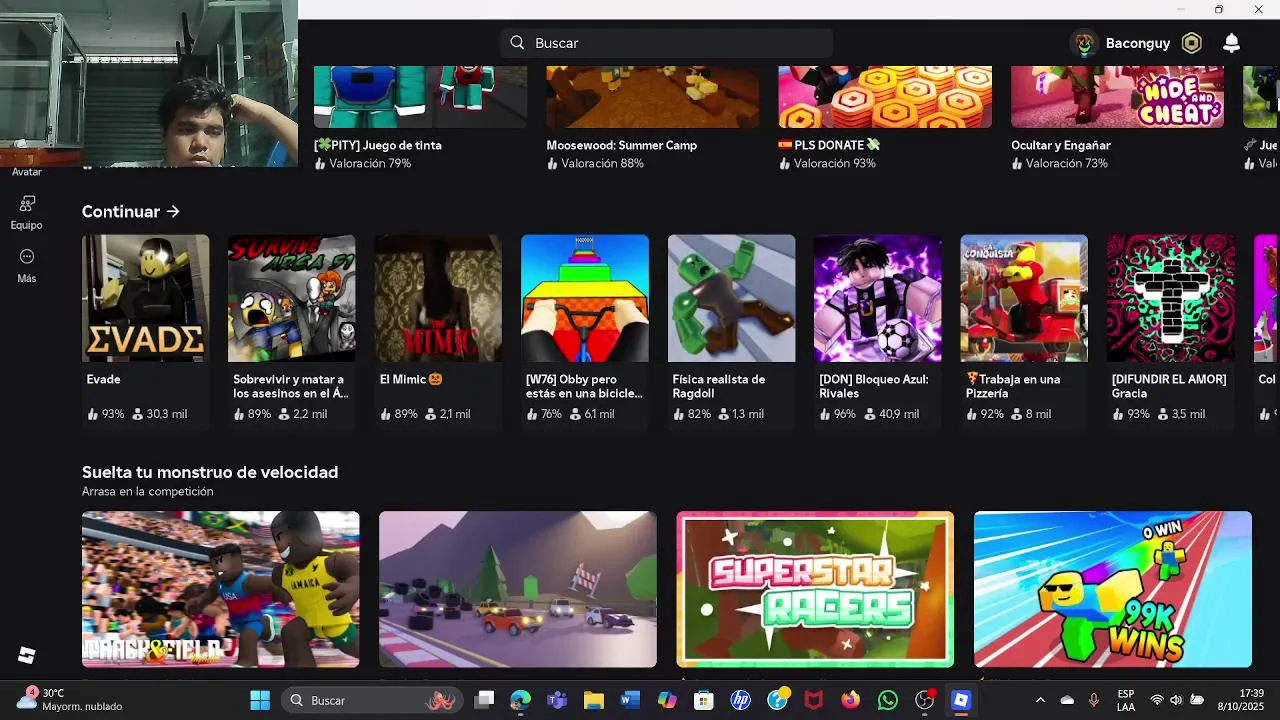Open Copilot from taskbar
This screenshot has width=1280, height=720.
[667, 700]
